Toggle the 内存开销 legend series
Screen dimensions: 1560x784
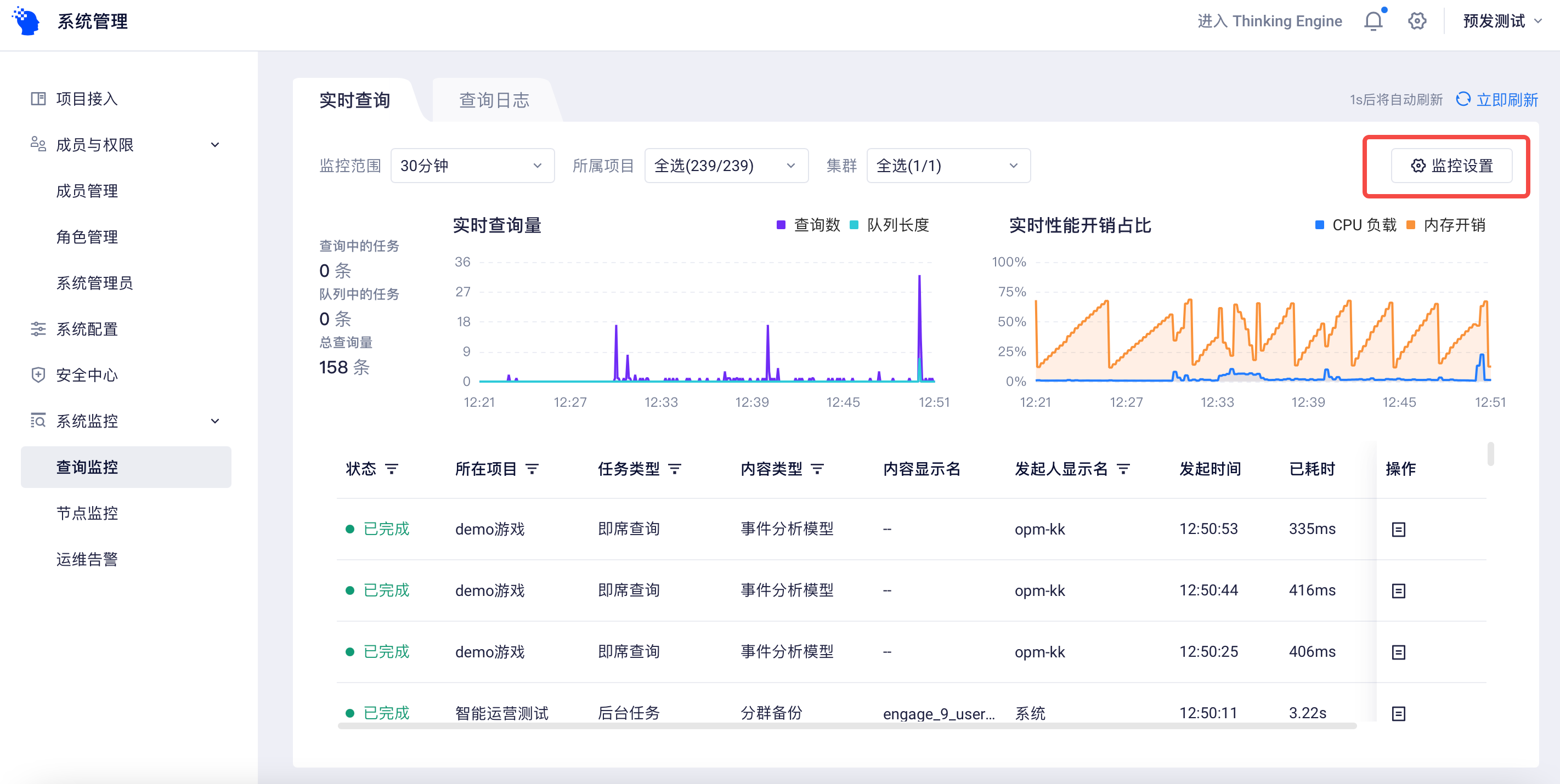tap(1445, 225)
